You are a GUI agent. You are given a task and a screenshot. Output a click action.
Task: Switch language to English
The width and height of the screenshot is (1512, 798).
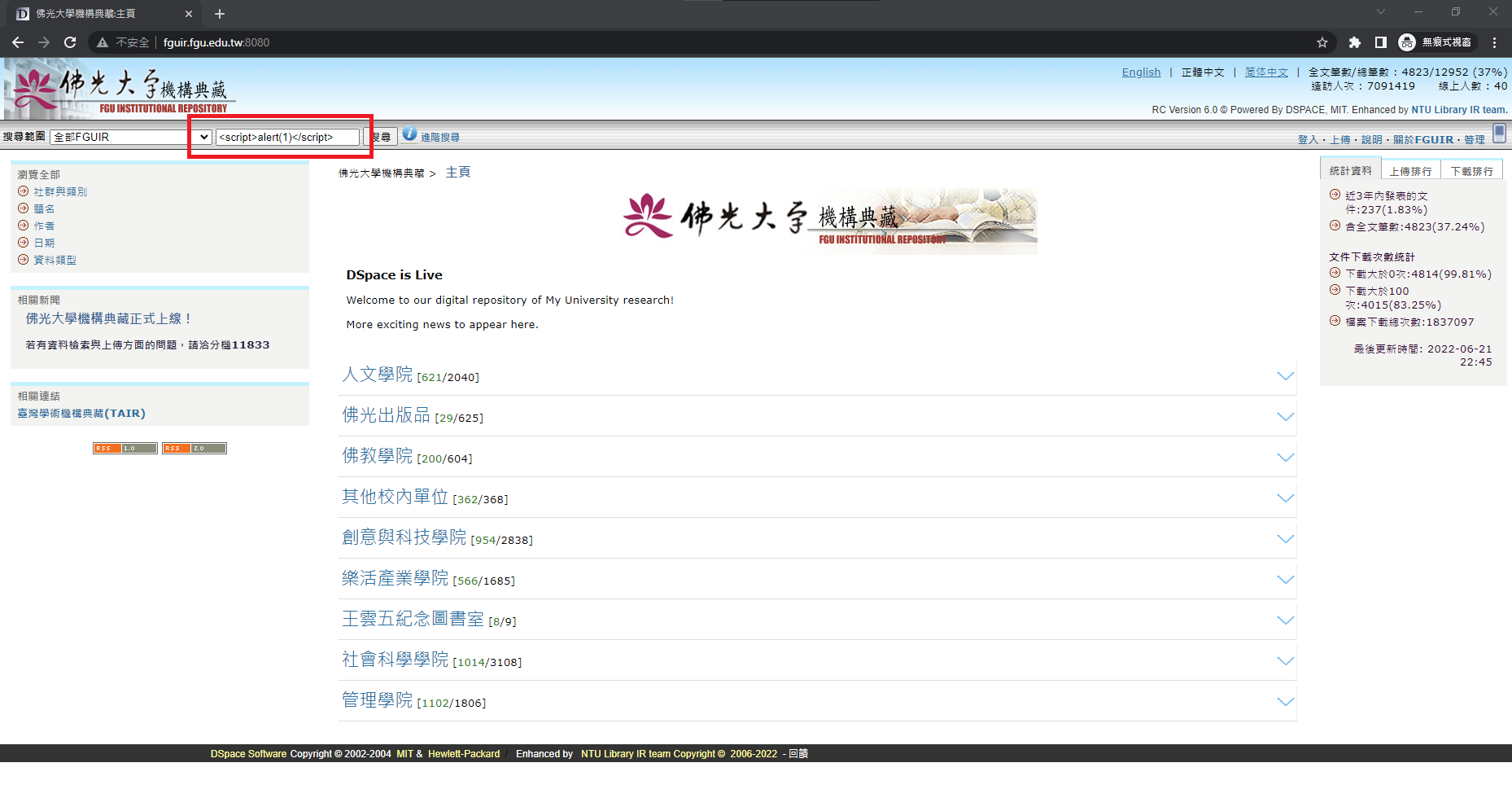[1141, 72]
